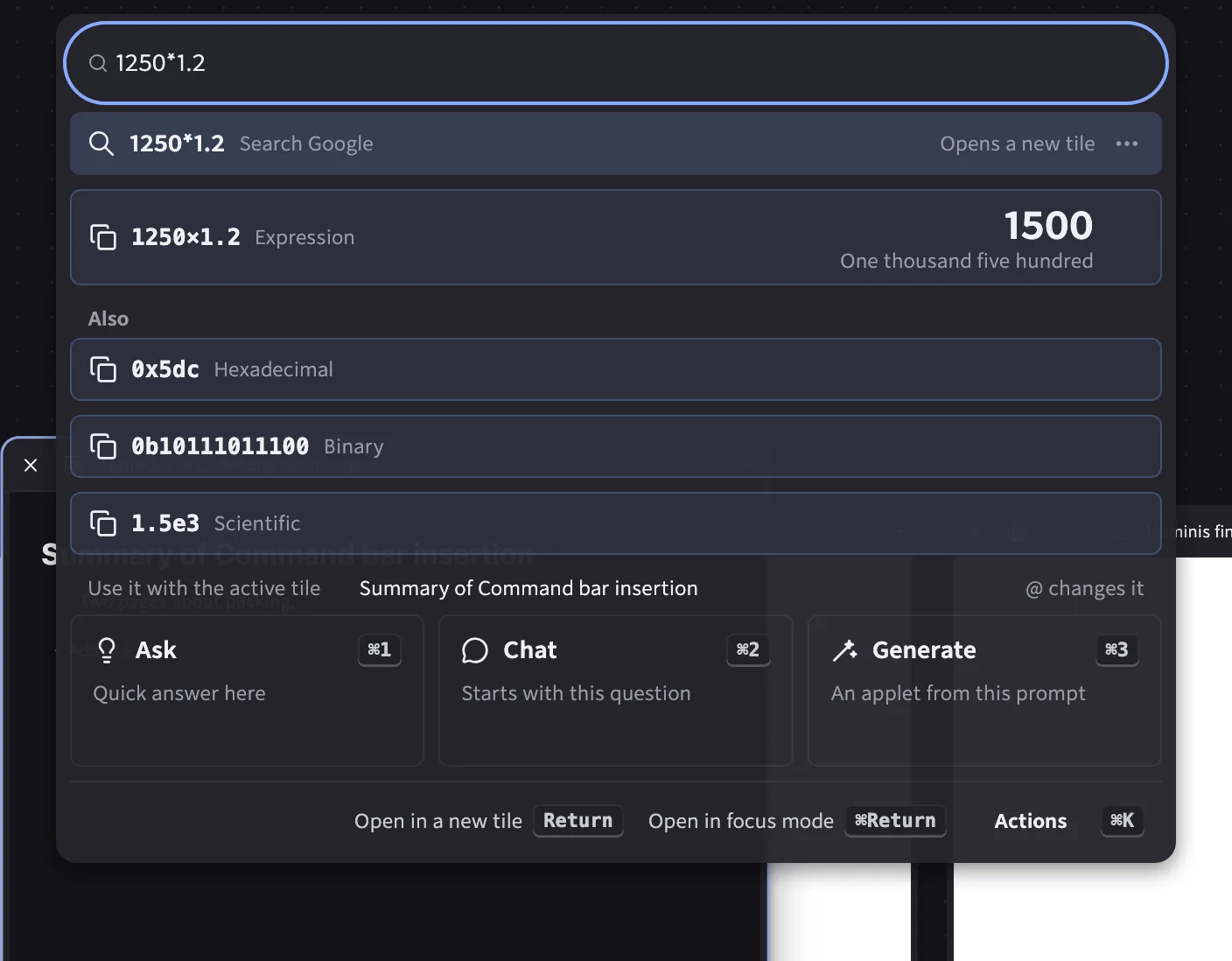Click the 'One thousand five hundred' text

coord(967,261)
